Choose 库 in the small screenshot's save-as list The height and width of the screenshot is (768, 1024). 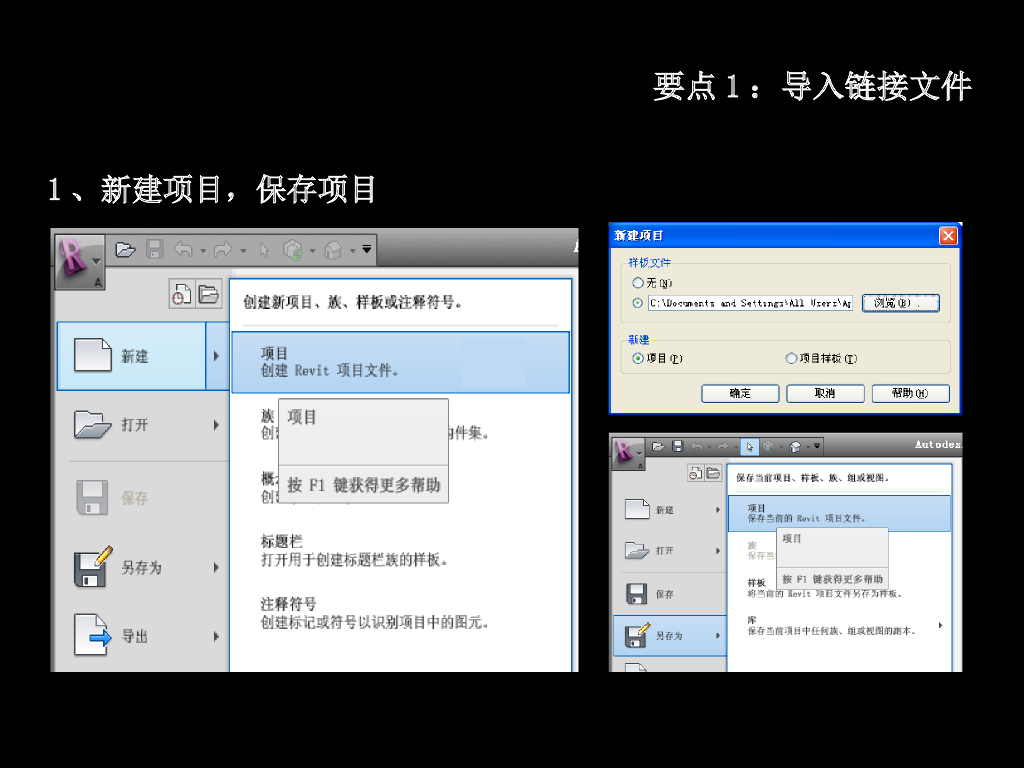(x=833, y=626)
